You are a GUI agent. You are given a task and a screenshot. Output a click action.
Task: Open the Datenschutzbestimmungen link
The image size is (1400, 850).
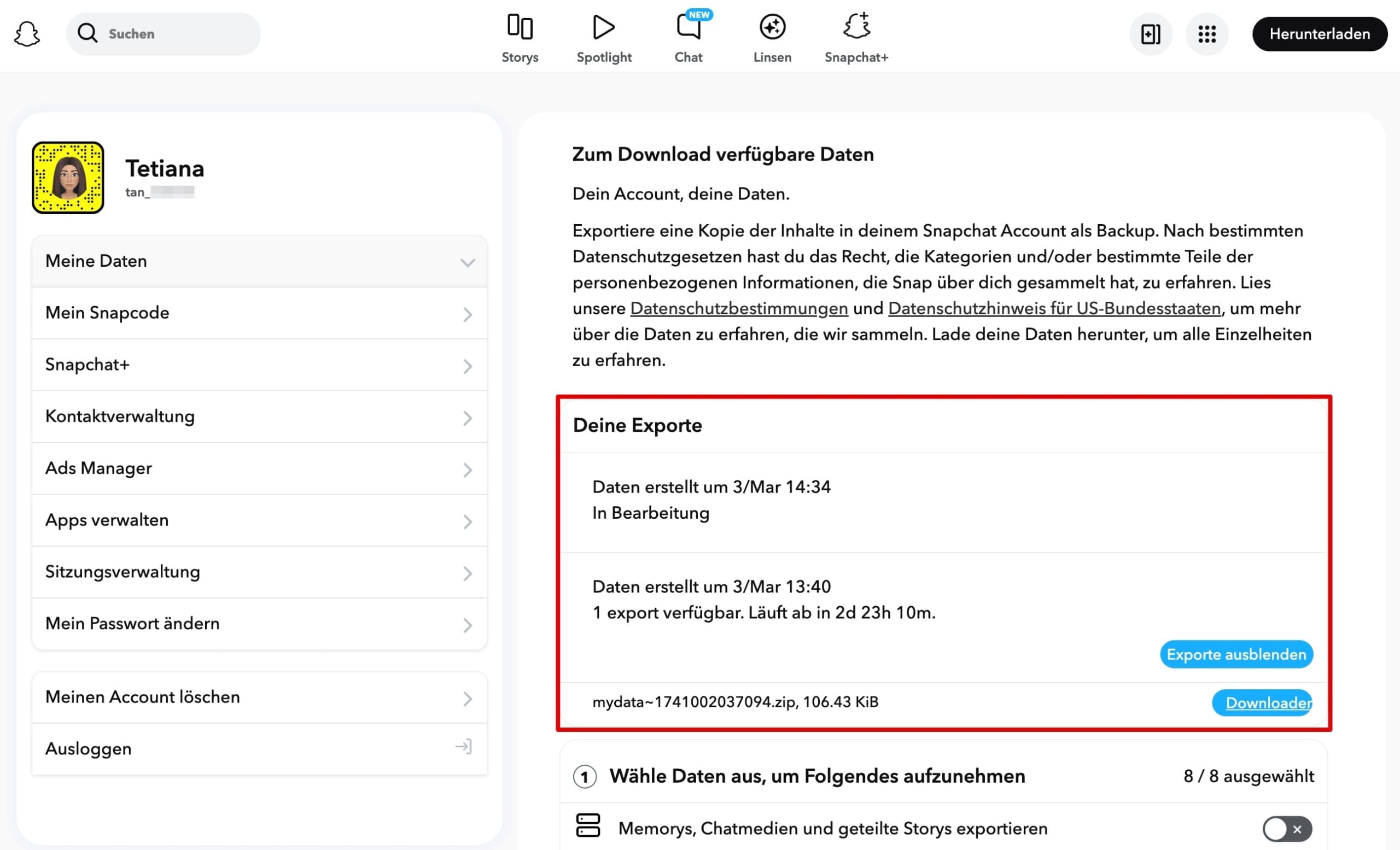(739, 308)
